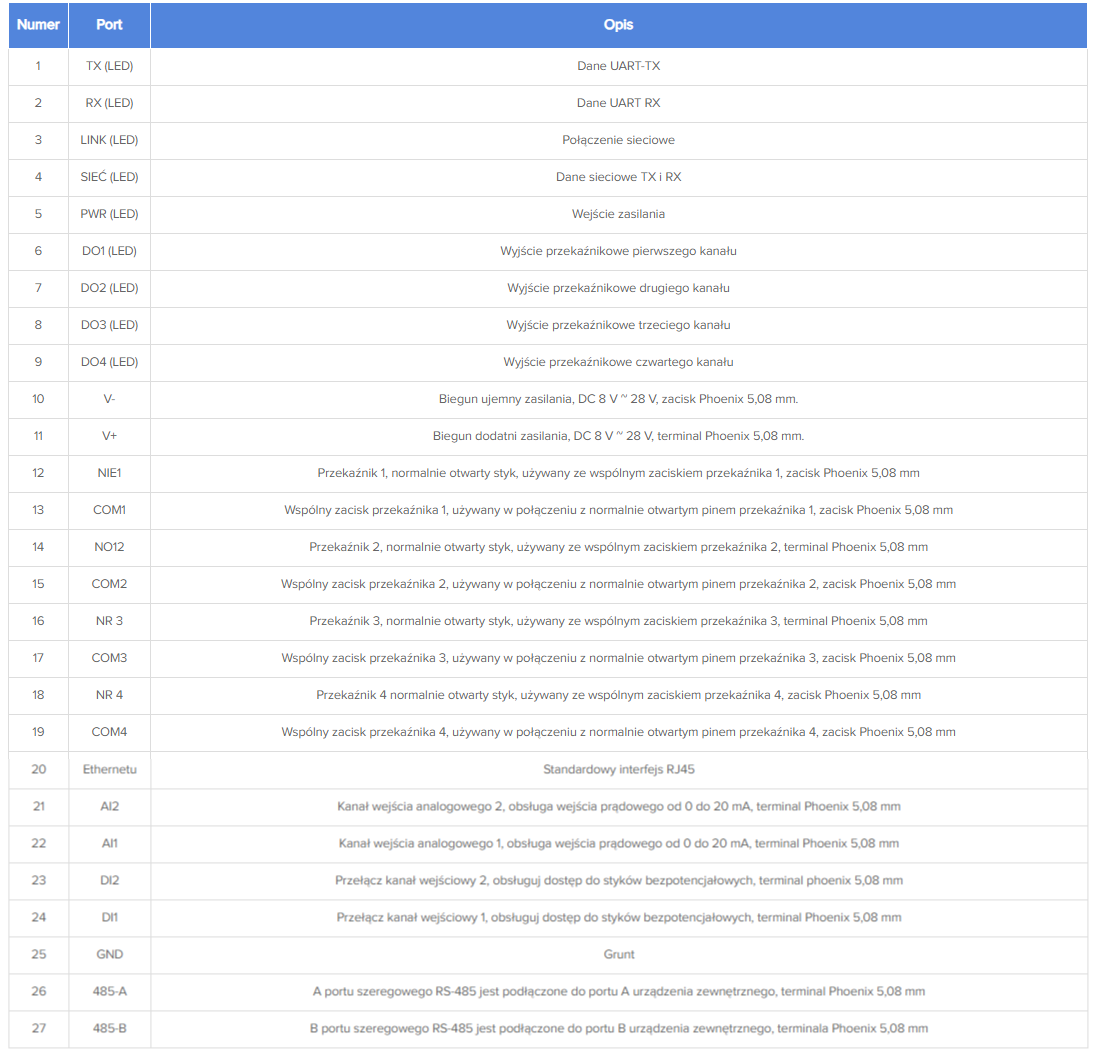This screenshot has height=1056, width=1095.
Task: Click 'Wspólny zacisk przekaźnika 2' description
Action: 619,585
